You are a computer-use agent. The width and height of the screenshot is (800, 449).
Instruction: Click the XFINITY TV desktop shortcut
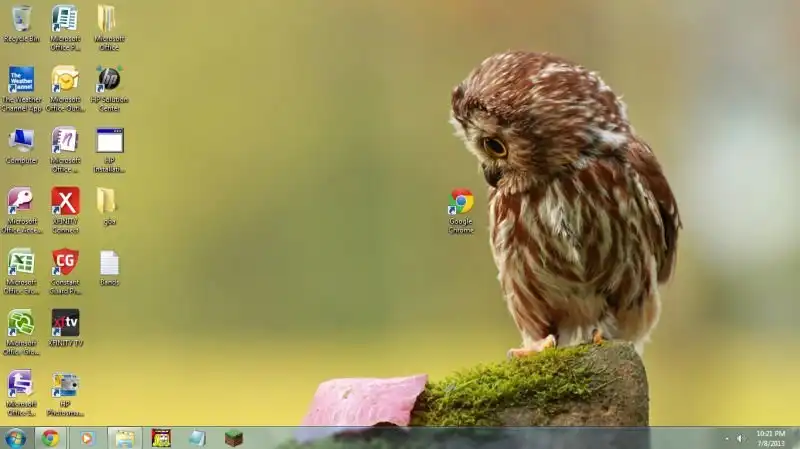pos(65,323)
